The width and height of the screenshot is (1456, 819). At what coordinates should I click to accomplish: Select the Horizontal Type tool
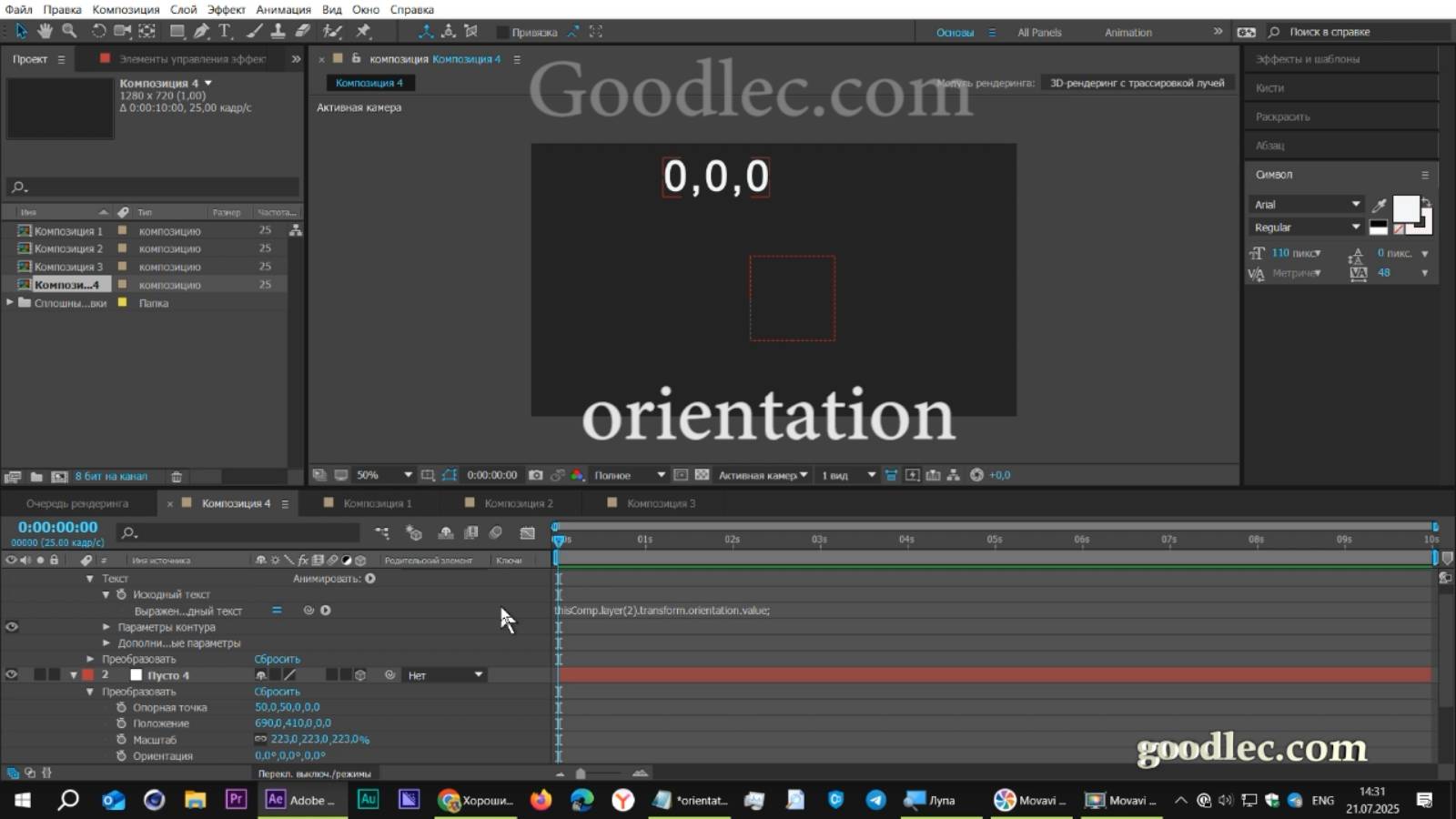(225, 32)
